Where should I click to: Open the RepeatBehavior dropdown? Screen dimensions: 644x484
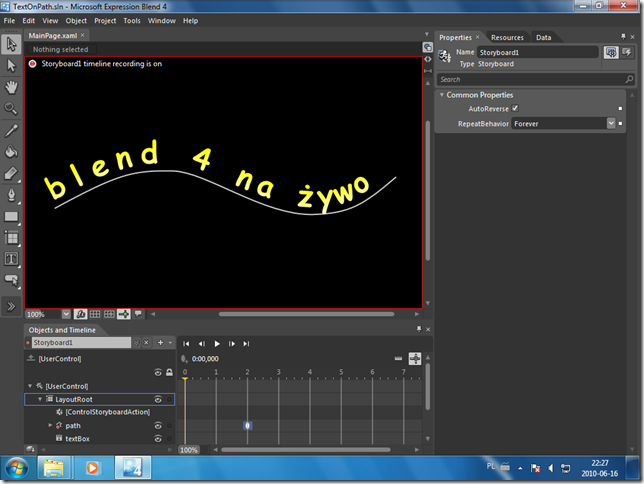[x=611, y=123]
